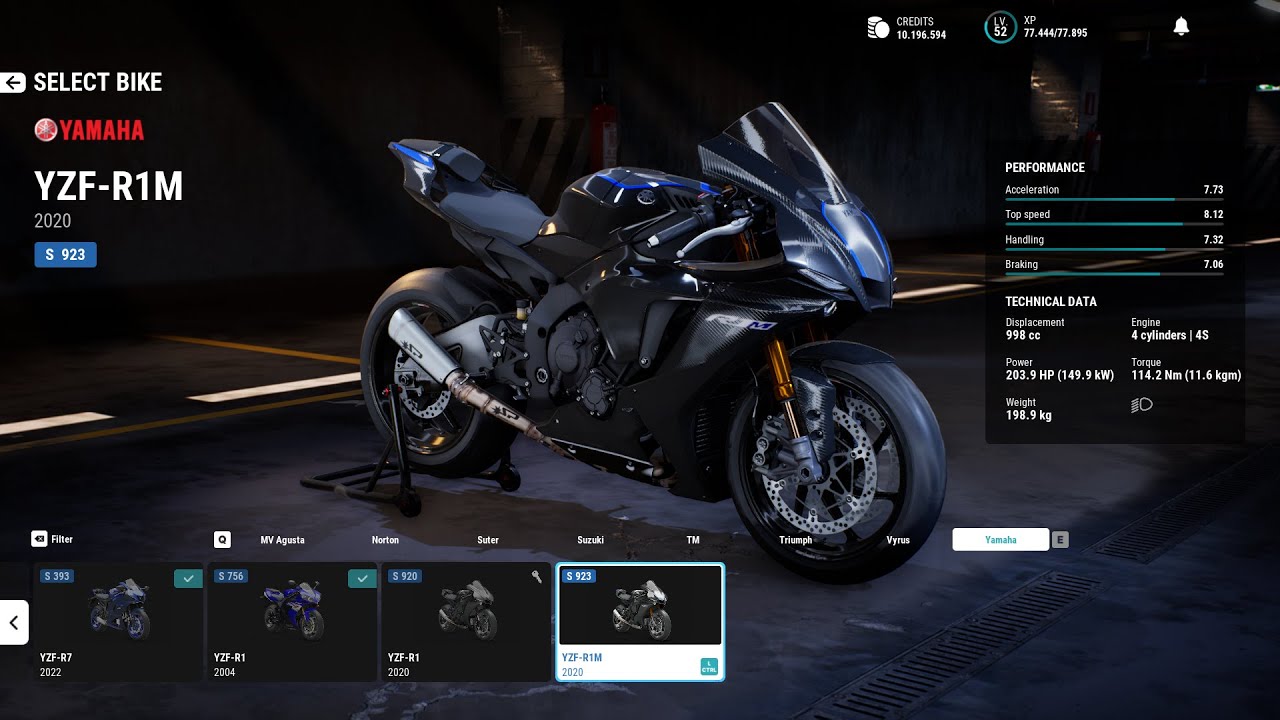Viewport: 1280px width, 720px height.
Task: Select the YZF-R1M 2020 bike card
Action: tap(640, 622)
